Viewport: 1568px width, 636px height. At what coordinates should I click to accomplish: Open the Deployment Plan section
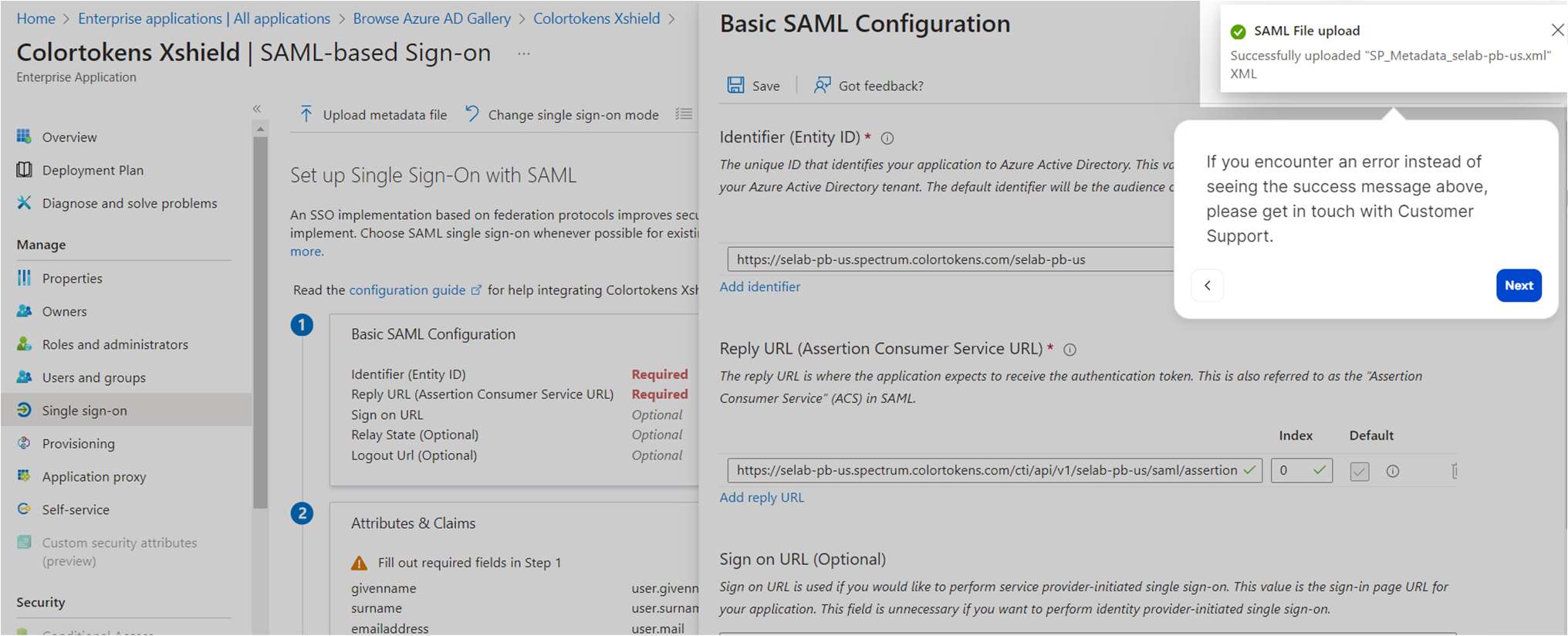93,170
